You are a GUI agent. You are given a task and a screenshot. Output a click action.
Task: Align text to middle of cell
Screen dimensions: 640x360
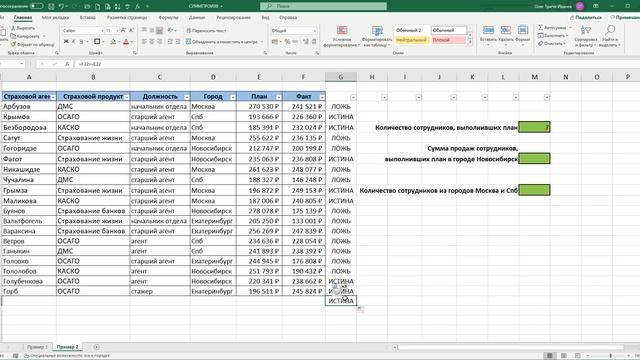click(152, 31)
